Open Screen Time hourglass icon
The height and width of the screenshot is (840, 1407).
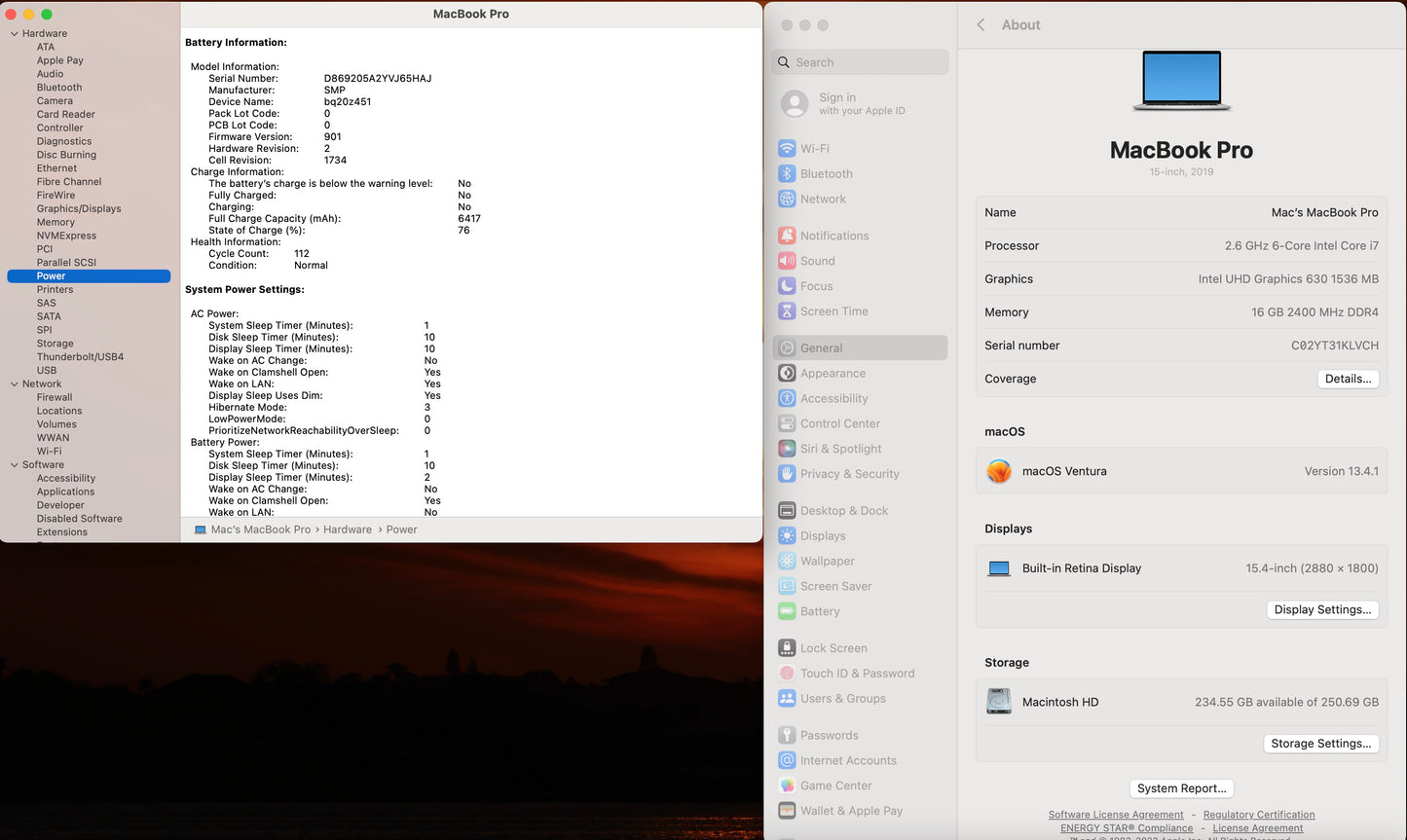click(x=787, y=311)
